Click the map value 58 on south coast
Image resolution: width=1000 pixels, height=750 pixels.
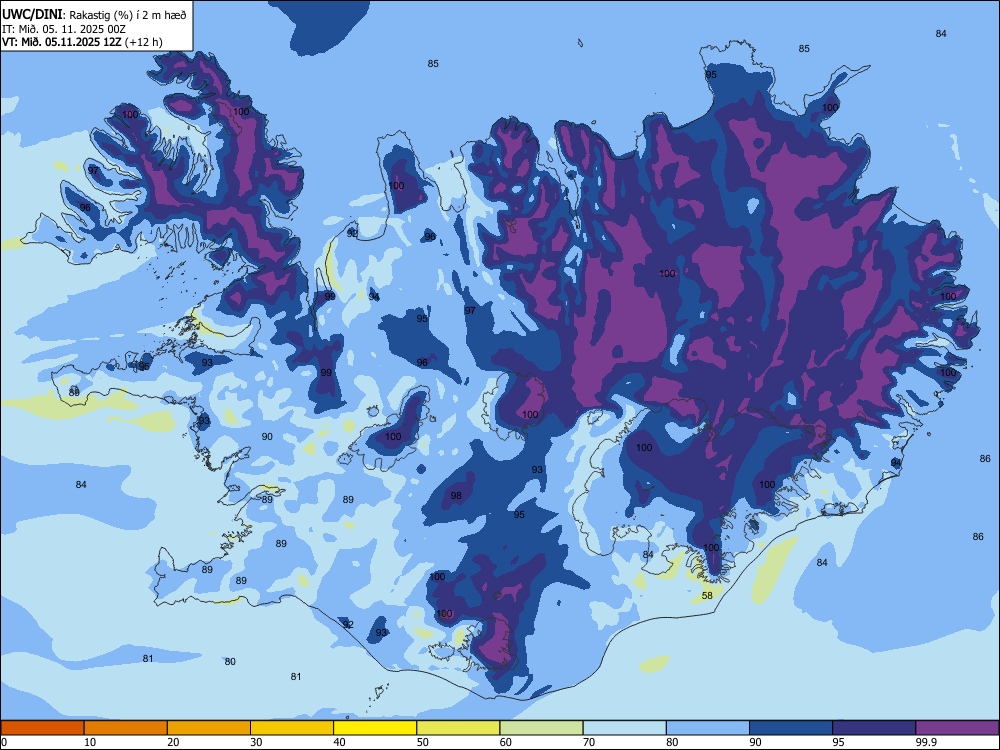pyautogui.click(x=707, y=596)
